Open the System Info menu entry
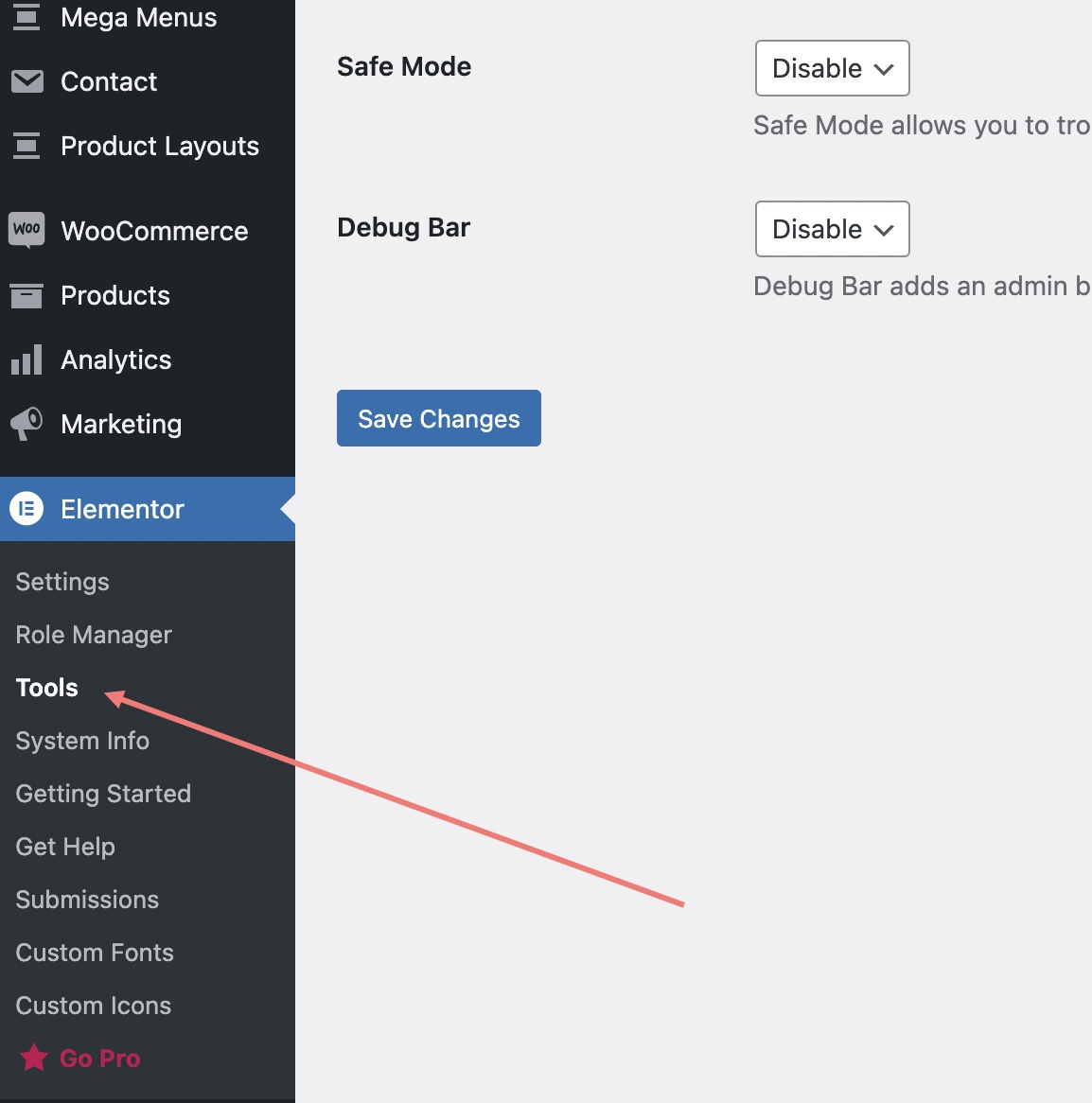Viewport: 1092px width, 1103px height. coord(82,741)
